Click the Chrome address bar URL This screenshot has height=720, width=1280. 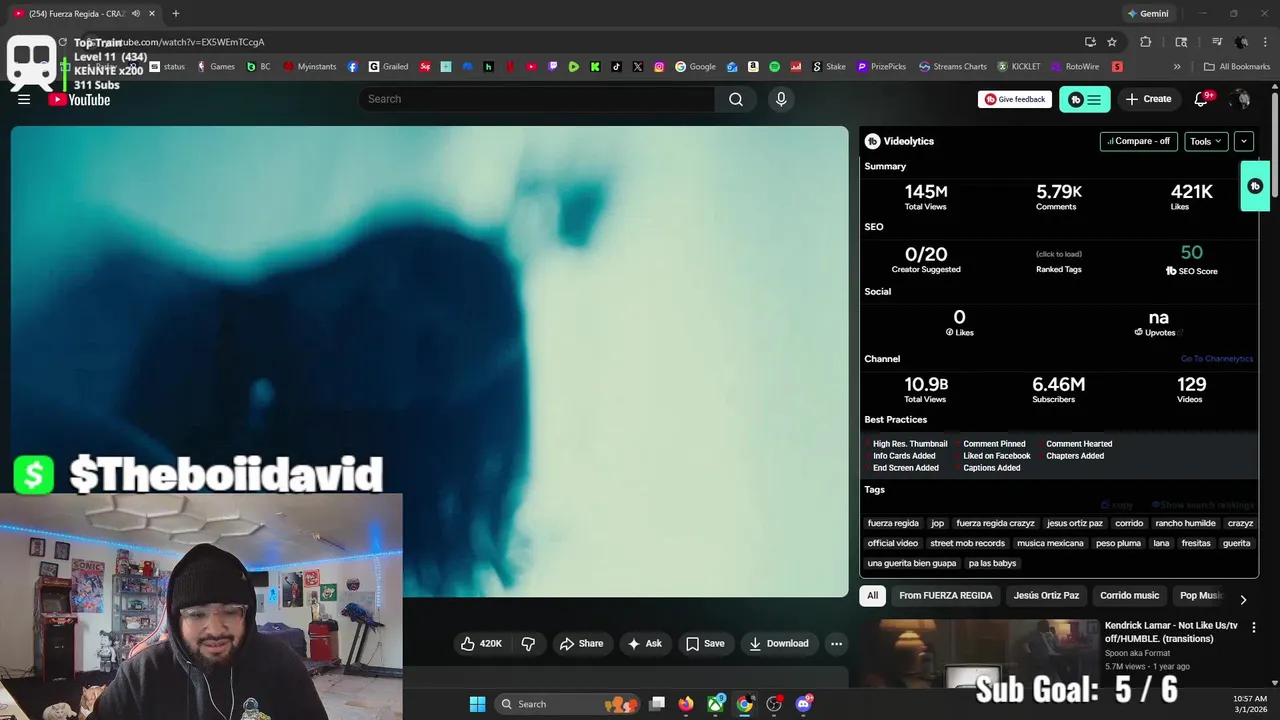[x=600, y=42]
